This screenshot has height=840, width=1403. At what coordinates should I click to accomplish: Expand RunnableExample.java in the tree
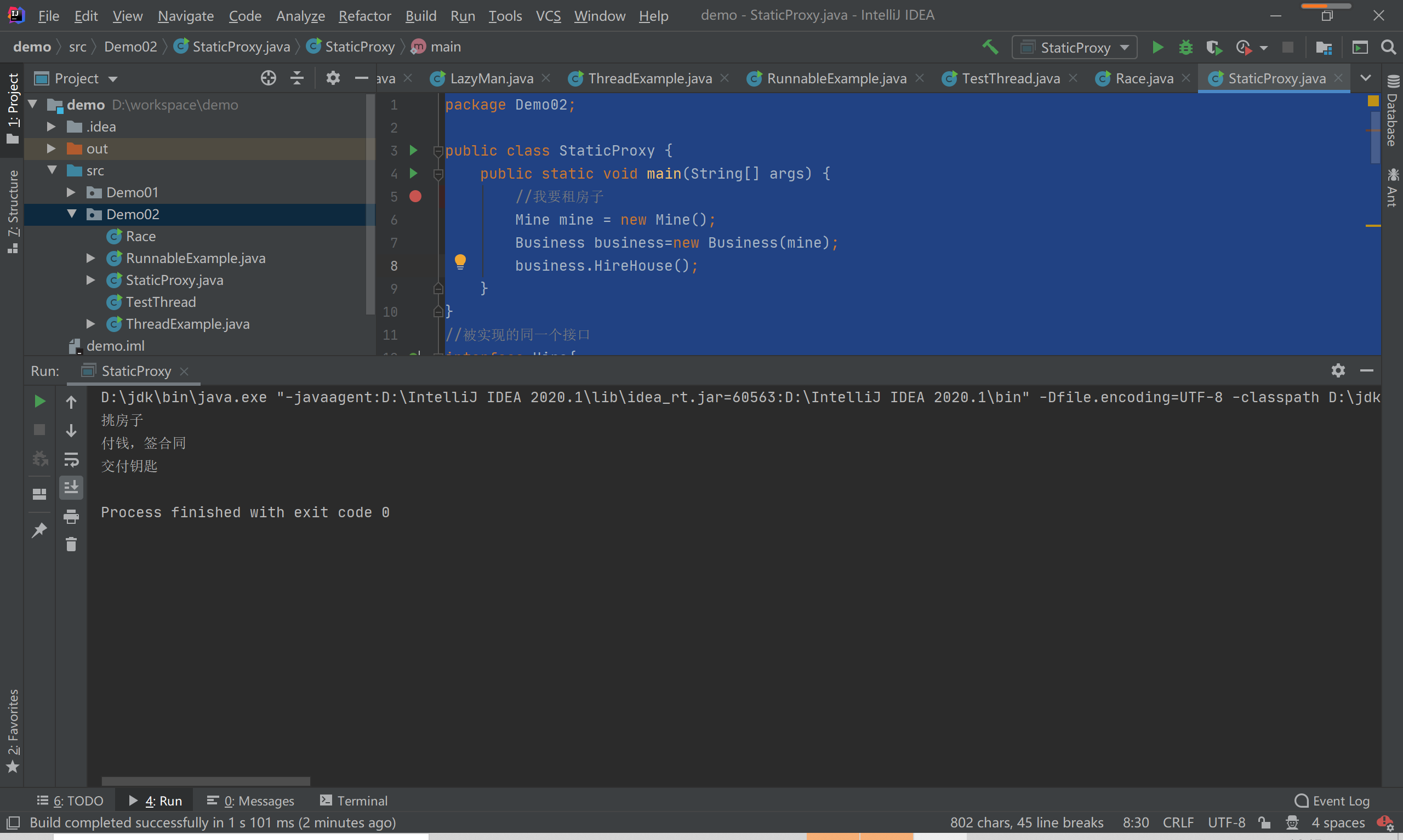pyautogui.click(x=90, y=258)
